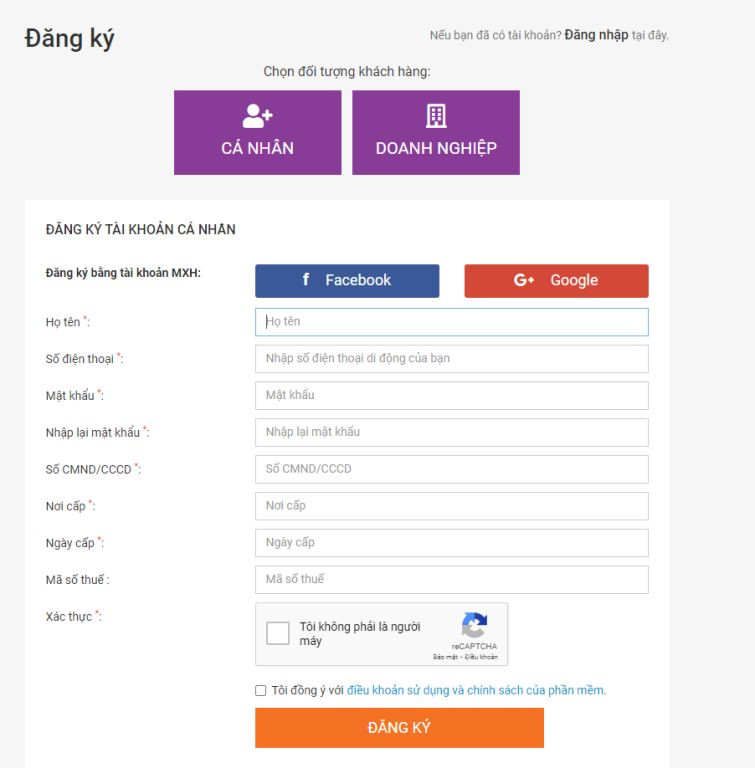Image resolution: width=755 pixels, height=768 pixels.
Task: Focus the Số CMND/CCCD input field
Action: 452,469
